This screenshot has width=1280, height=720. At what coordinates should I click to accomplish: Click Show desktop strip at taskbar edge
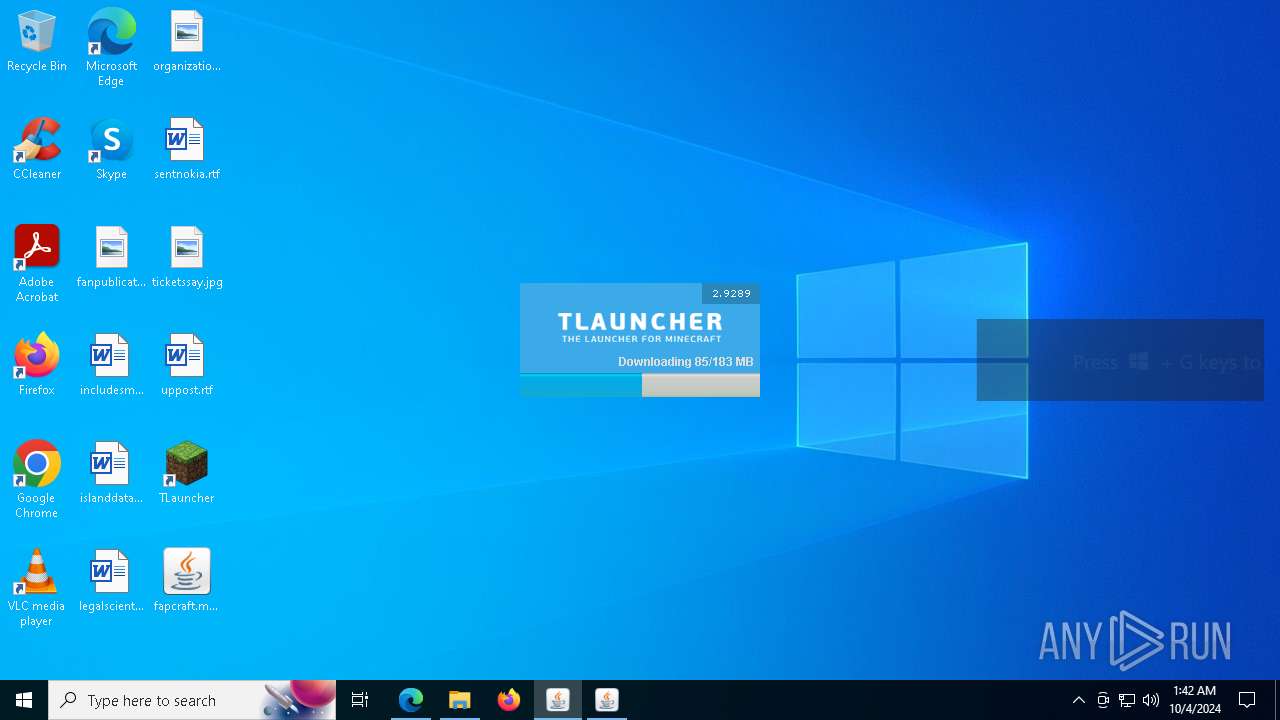1277,700
